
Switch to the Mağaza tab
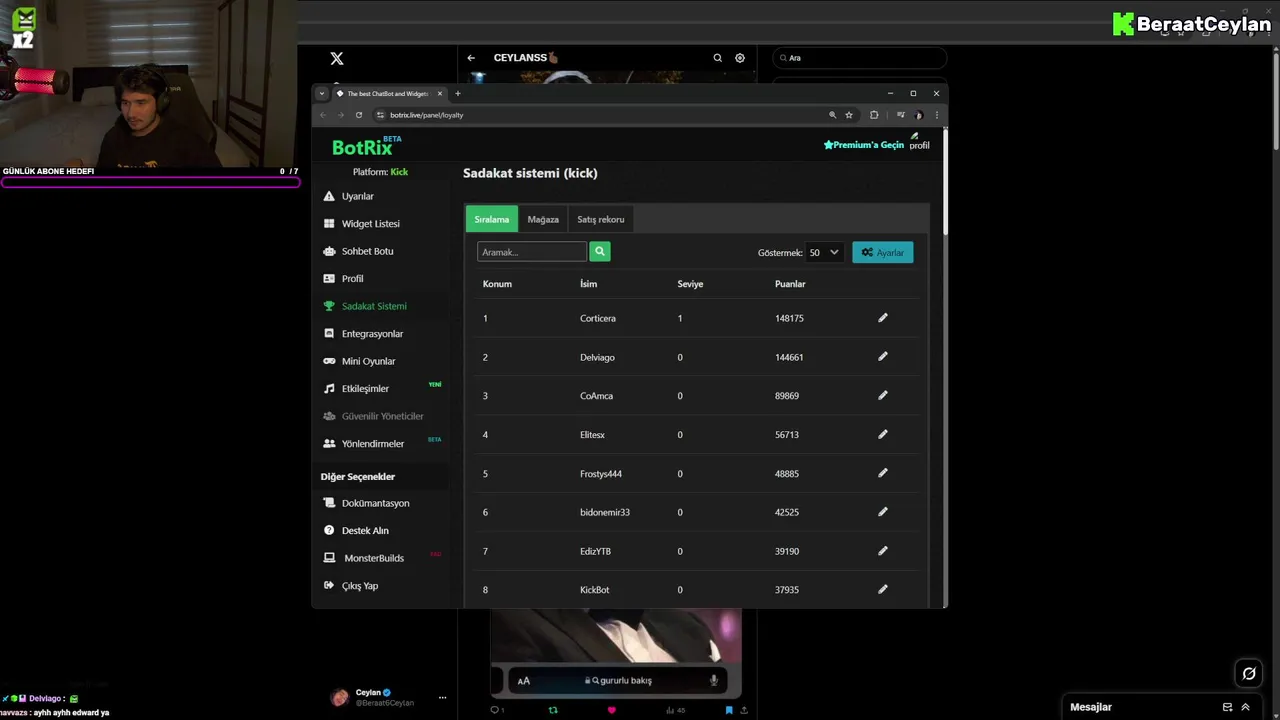(543, 219)
